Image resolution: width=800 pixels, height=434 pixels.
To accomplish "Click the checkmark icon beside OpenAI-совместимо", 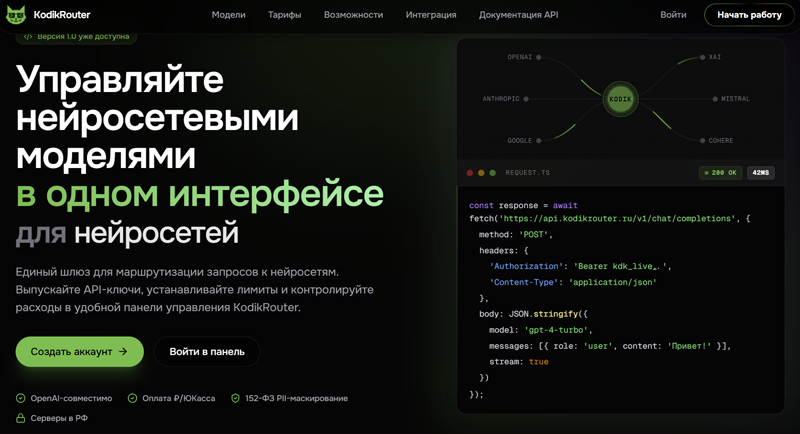I will [x=20, y=398].
